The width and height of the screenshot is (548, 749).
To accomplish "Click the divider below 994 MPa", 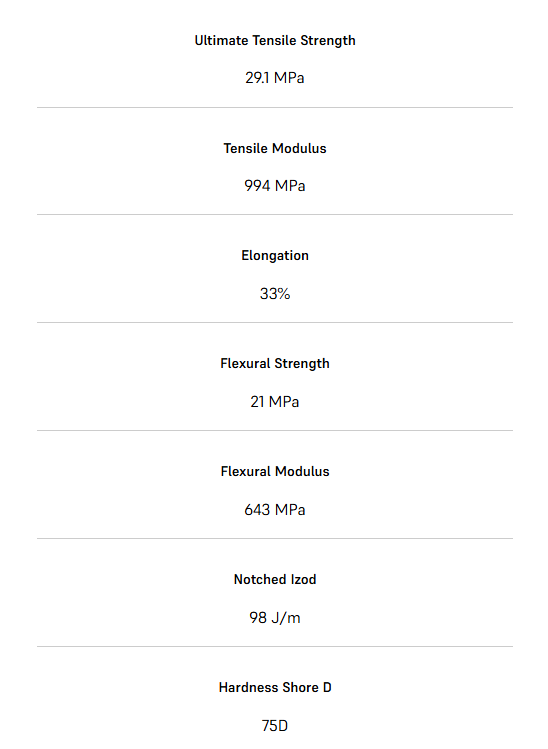I will 275,214.
